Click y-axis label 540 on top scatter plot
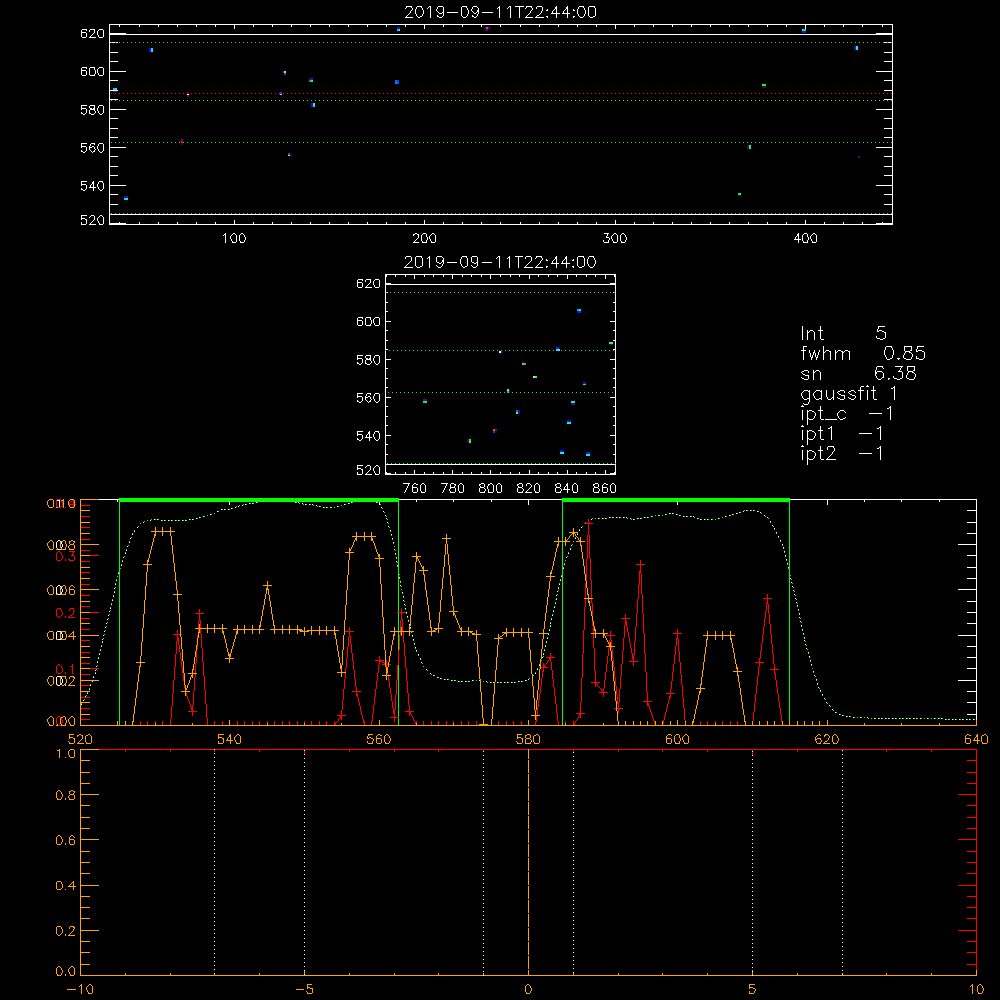The image size is (1000, 1000). tap(92, 186)
